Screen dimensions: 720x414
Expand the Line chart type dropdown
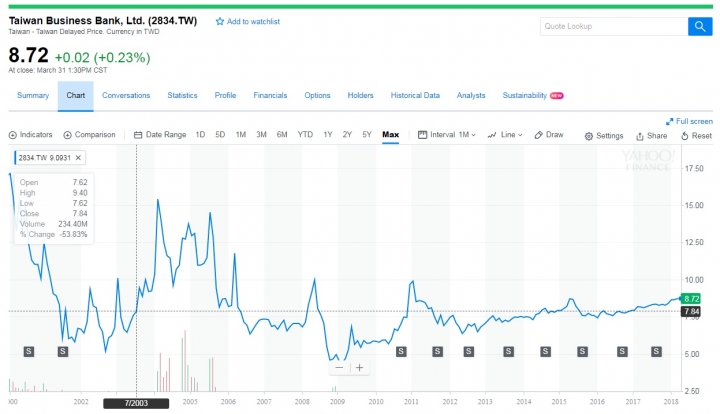coord(512,134)
